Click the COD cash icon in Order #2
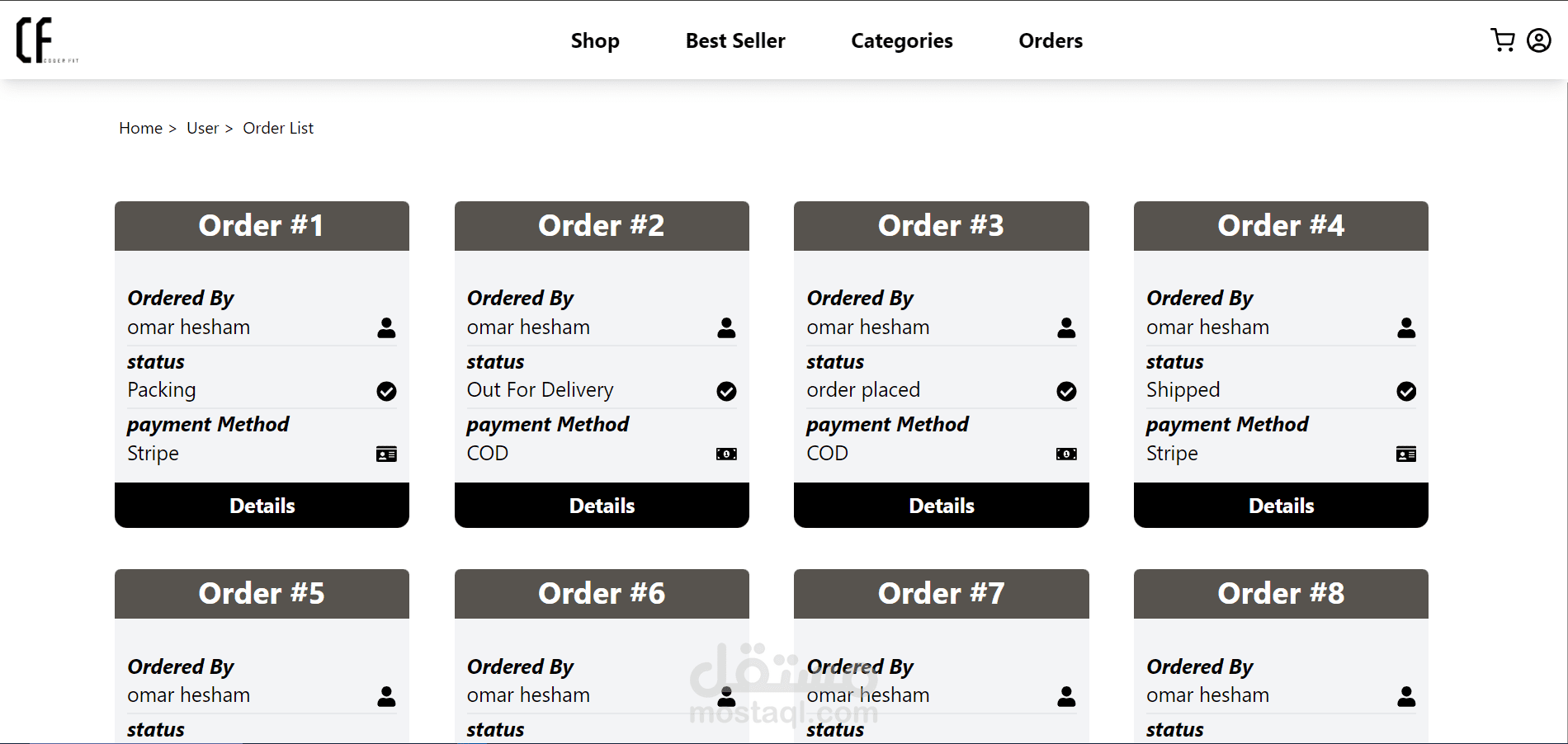 click(x=726, y=454)
